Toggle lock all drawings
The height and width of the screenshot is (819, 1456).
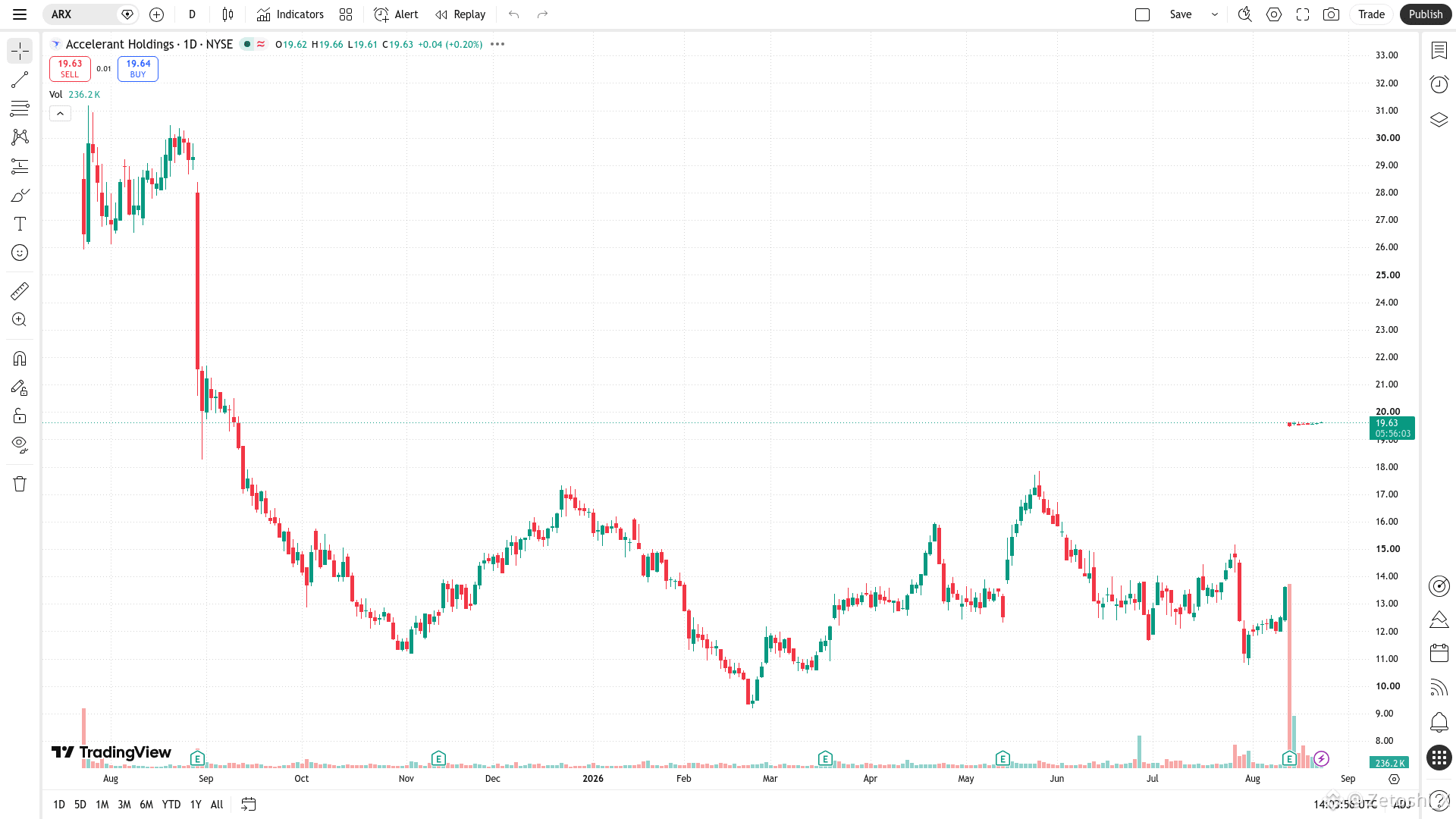20,416
